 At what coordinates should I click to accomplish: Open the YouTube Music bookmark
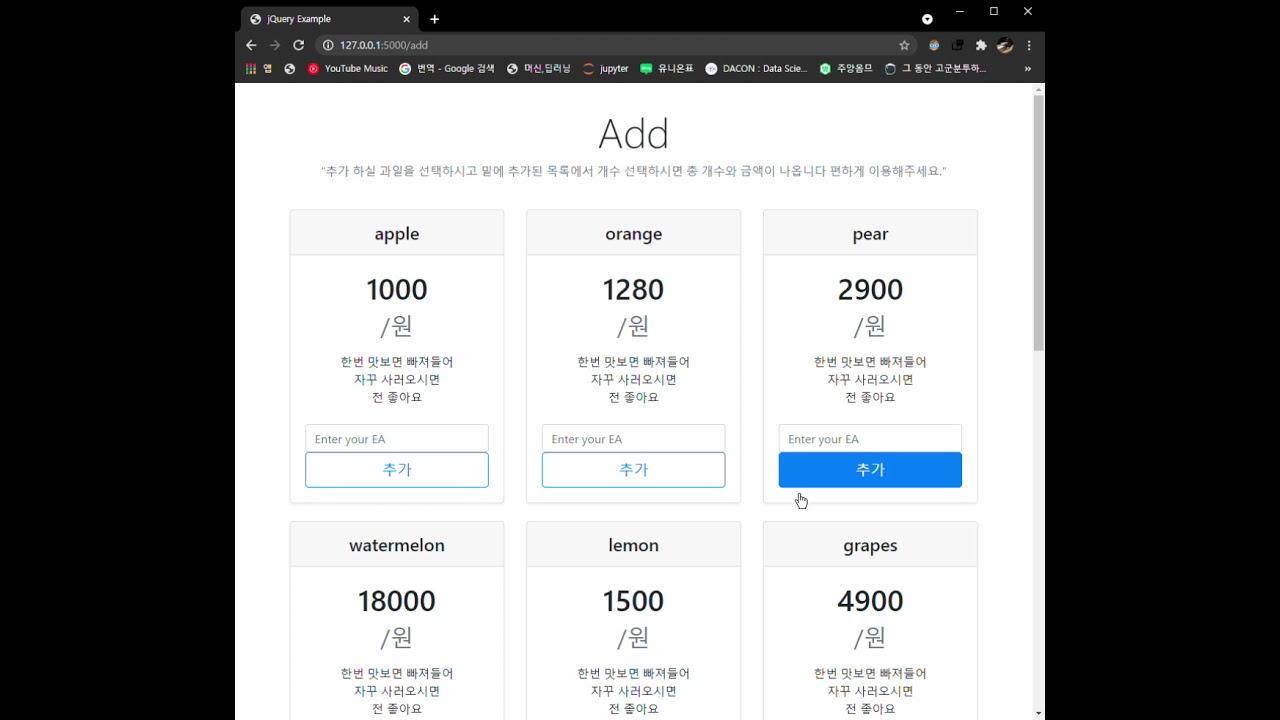coord(347,69)
